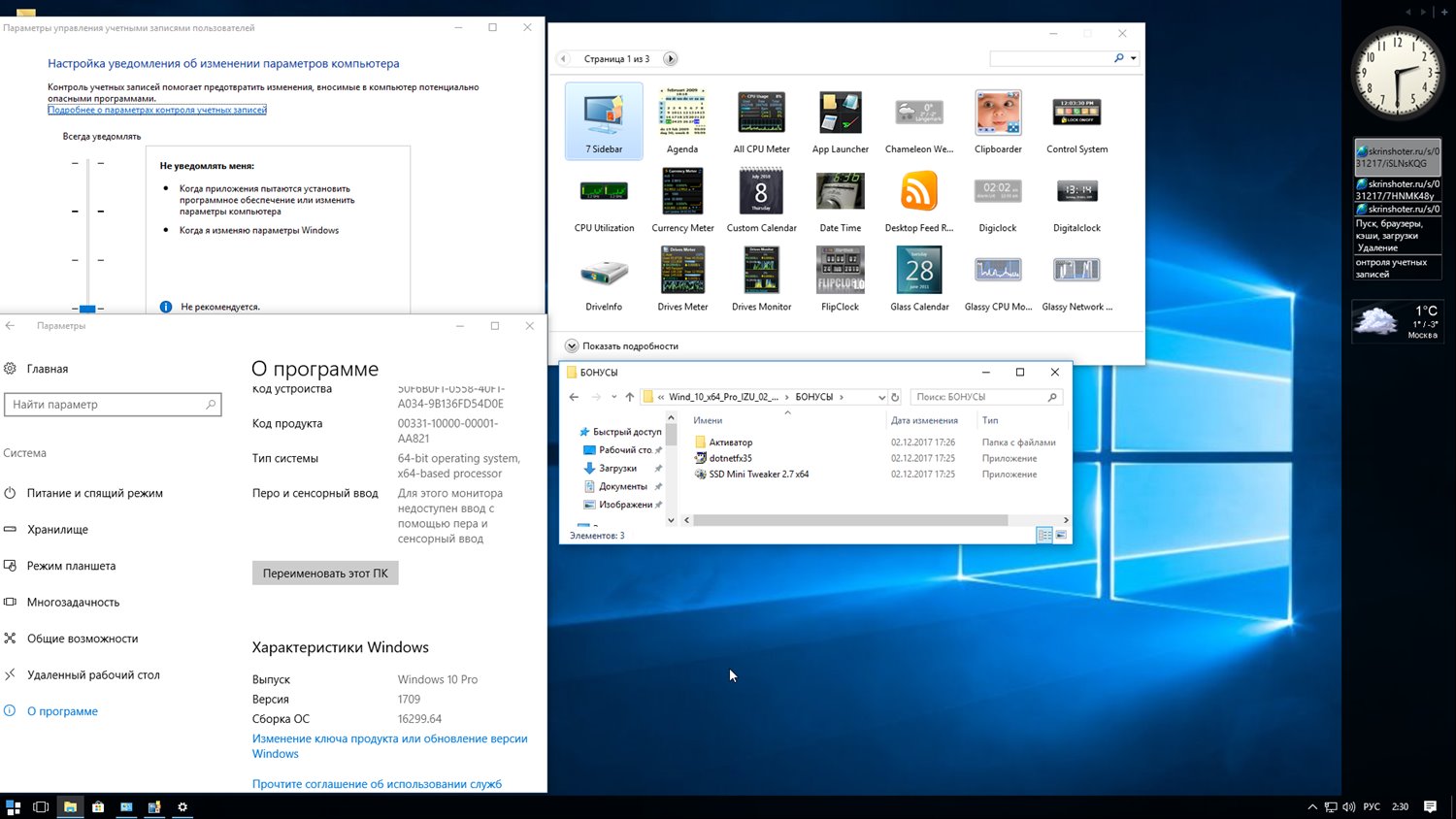Click the Explorer horizontal scrollbar
Image resolution: width=1456 pixels, height=819 pixels.
tap(850, 520)
